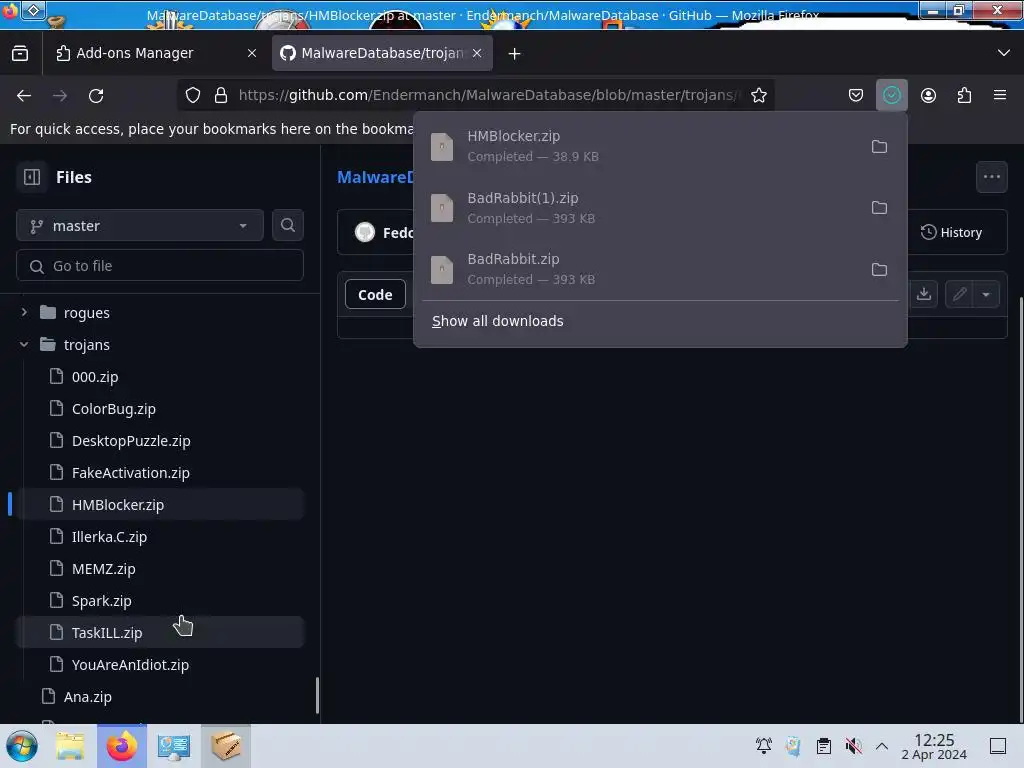Open the downloaded BadRabbit(1).zip entry
1024x768 pixels.
[640, 208]
